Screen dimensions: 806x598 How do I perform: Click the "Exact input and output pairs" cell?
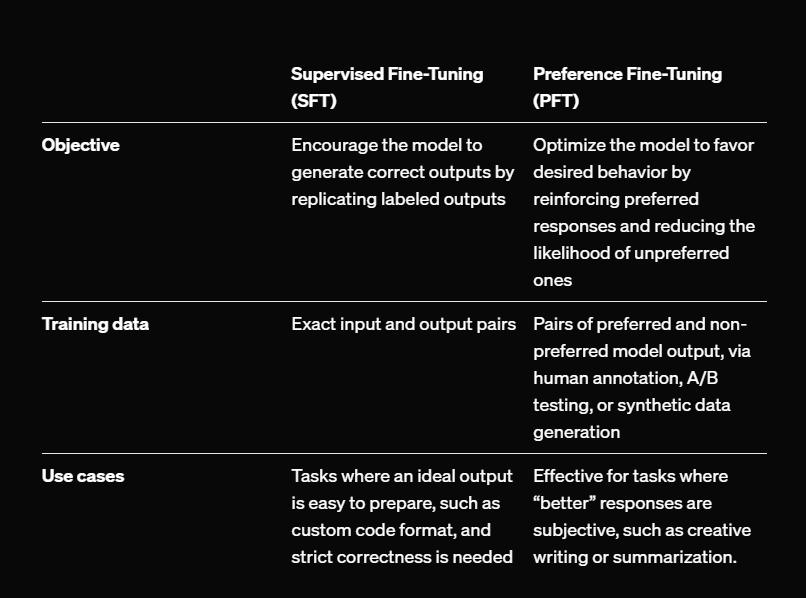(x=403, y=324)
